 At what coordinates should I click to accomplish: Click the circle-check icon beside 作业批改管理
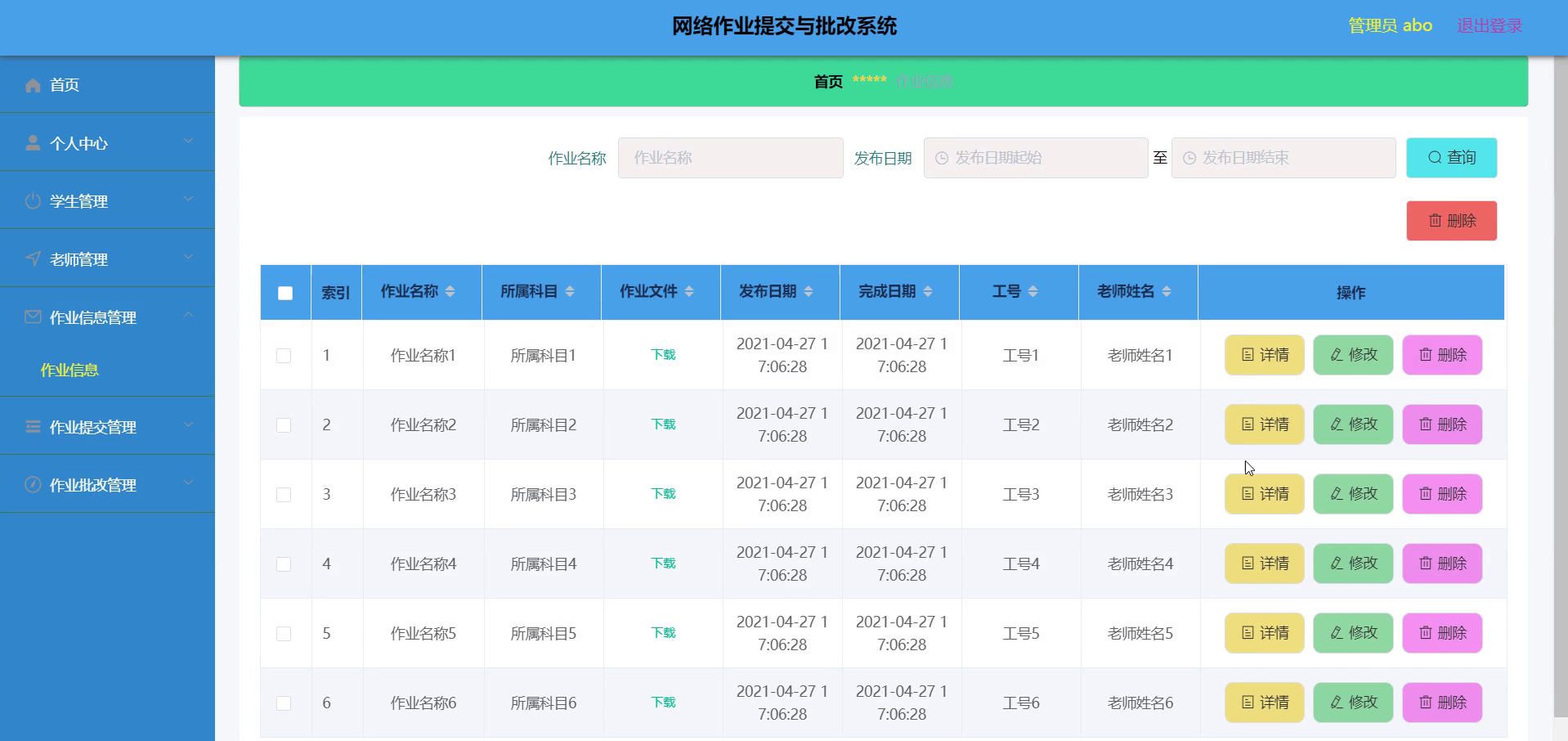click(x=33, y=484)
